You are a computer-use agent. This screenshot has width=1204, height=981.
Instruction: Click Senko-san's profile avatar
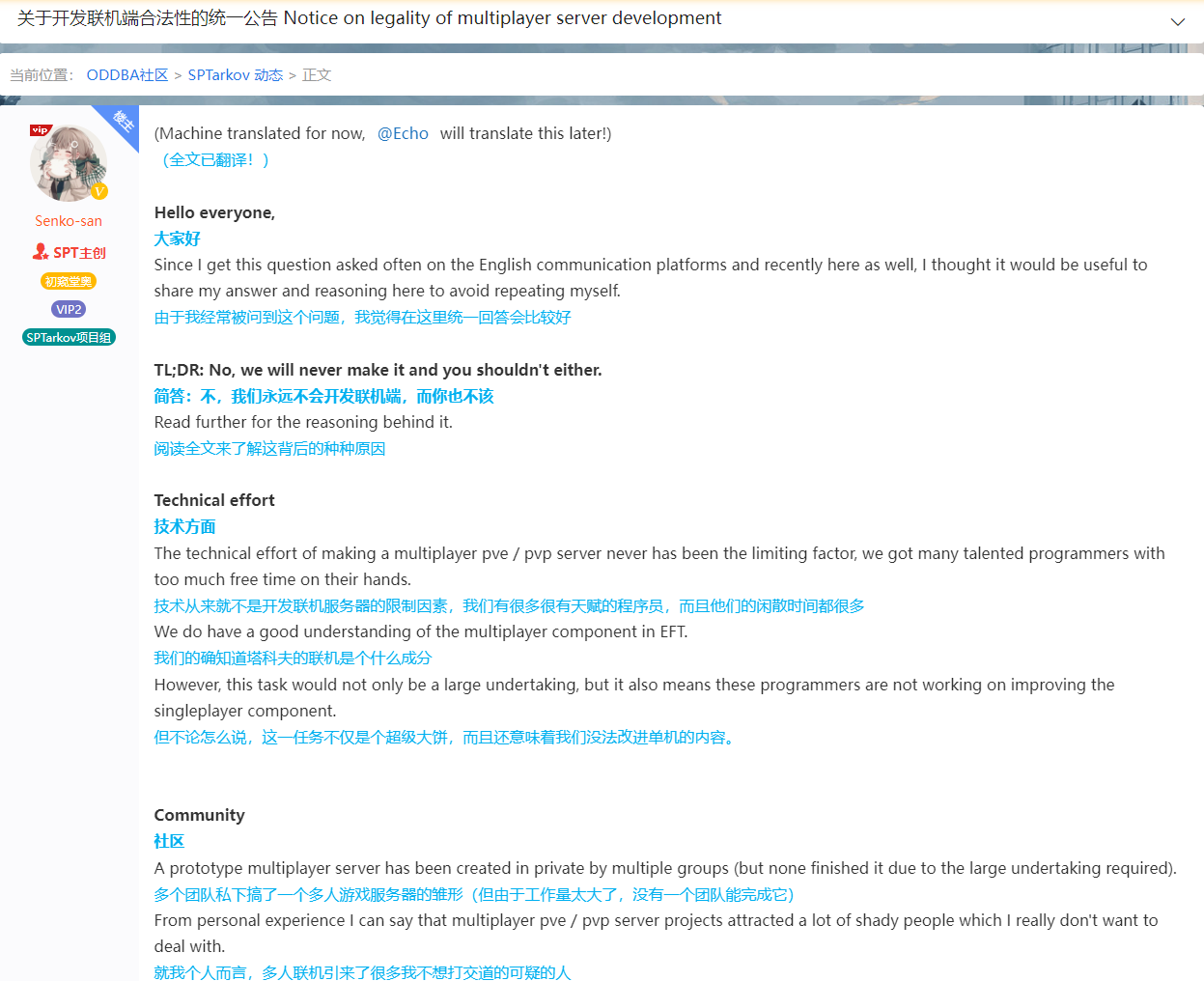(x=68, y=163)
